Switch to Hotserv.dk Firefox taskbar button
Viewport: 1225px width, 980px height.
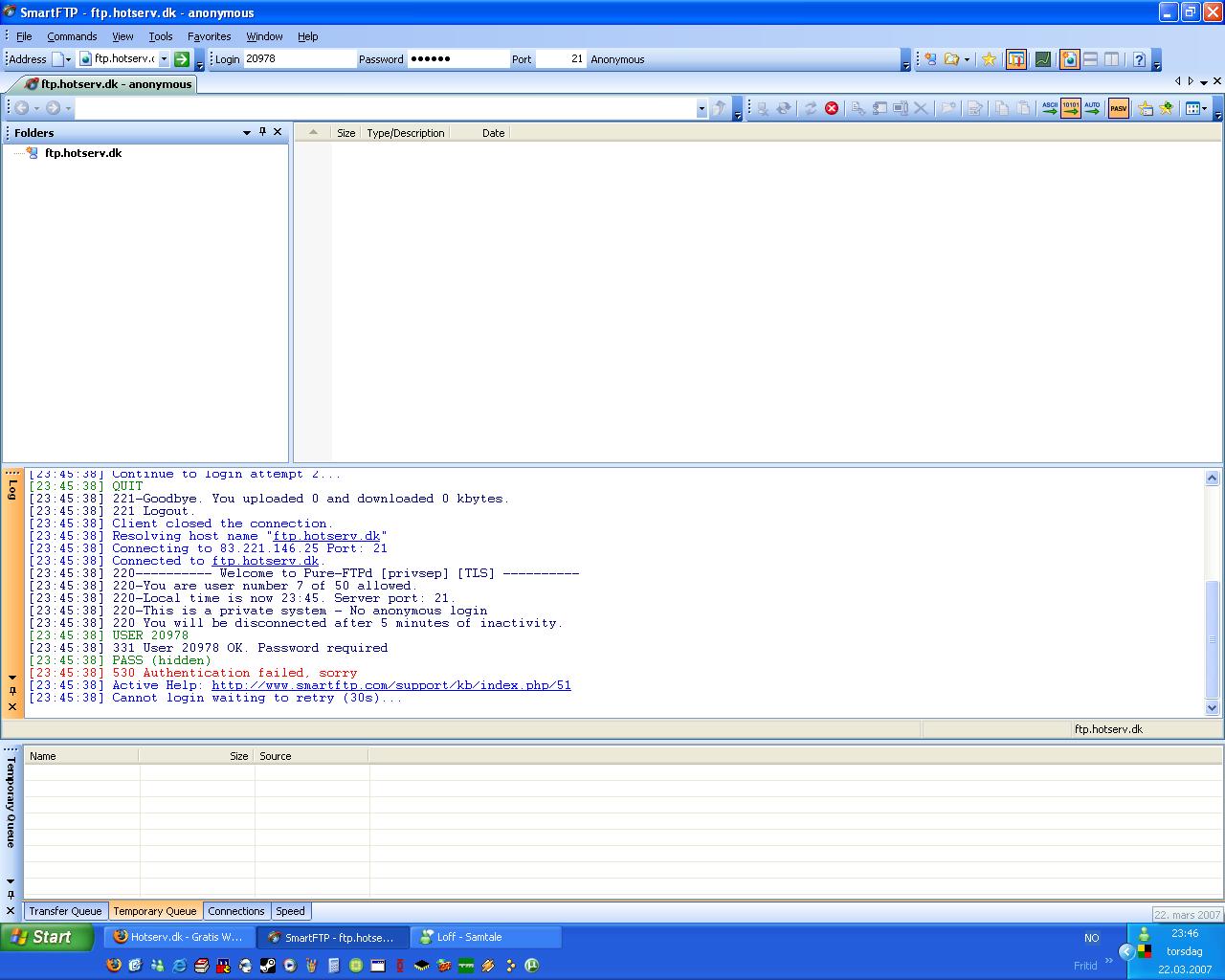click(179, 937)
